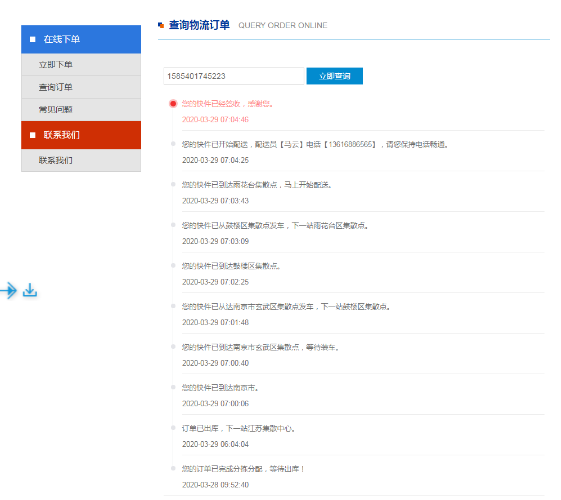Viewport: 561px width, 500px height.
Task: Open the 立即下单 sidebar item
Action: (81, 65)
